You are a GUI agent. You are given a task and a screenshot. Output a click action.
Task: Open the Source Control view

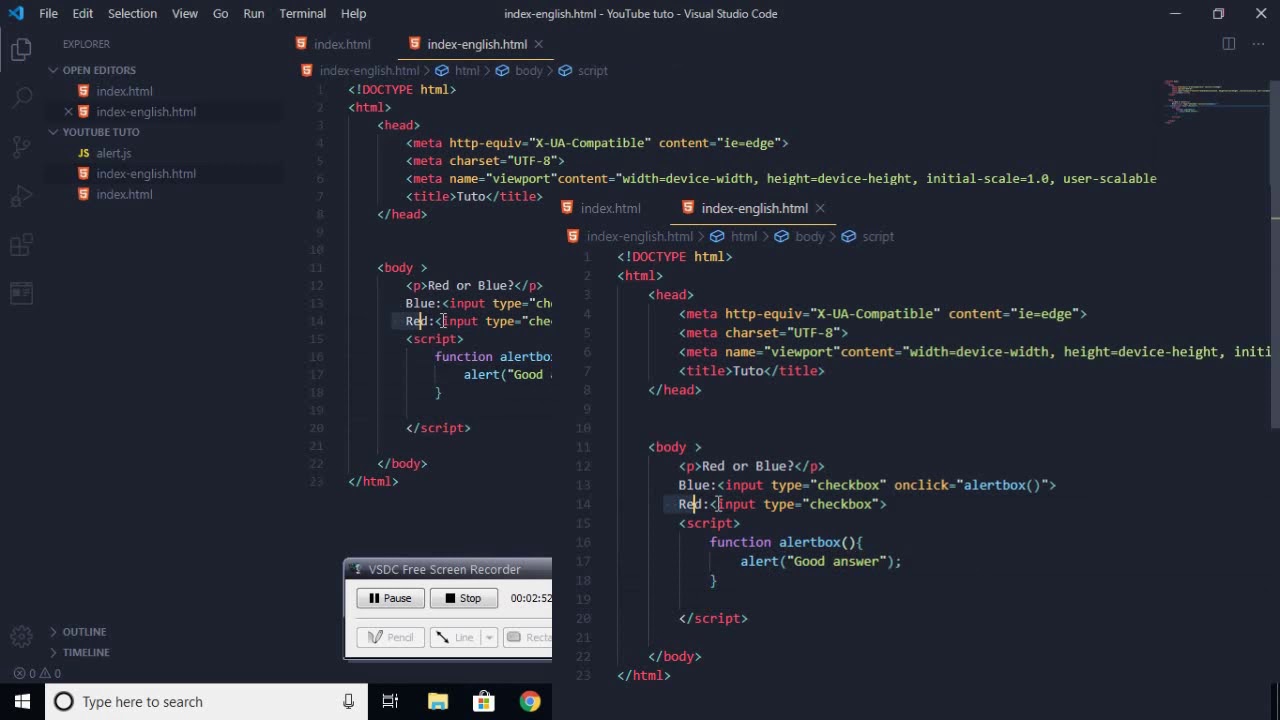[21, 147]
